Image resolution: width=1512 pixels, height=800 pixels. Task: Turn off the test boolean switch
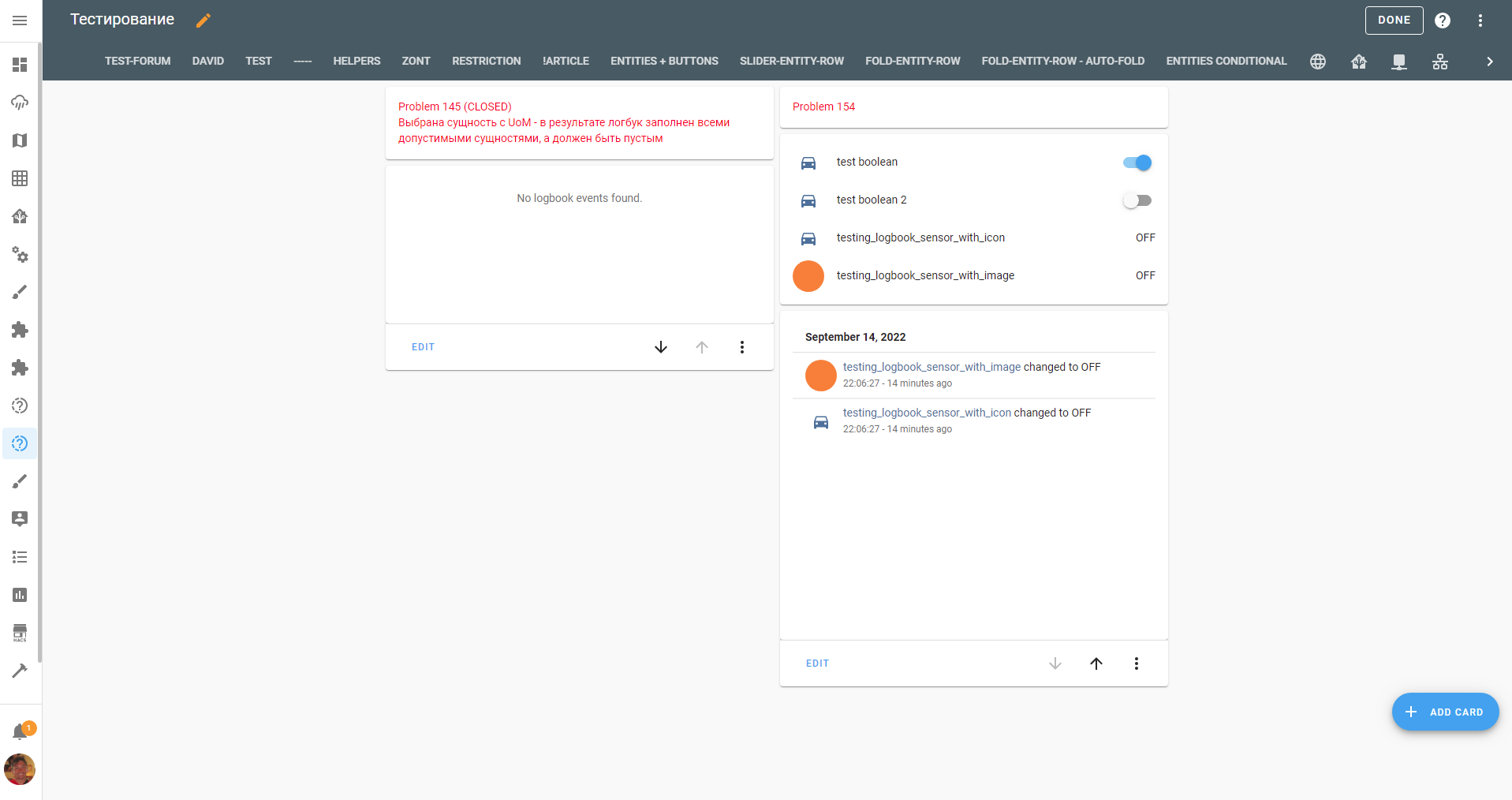coord(1137,163)
